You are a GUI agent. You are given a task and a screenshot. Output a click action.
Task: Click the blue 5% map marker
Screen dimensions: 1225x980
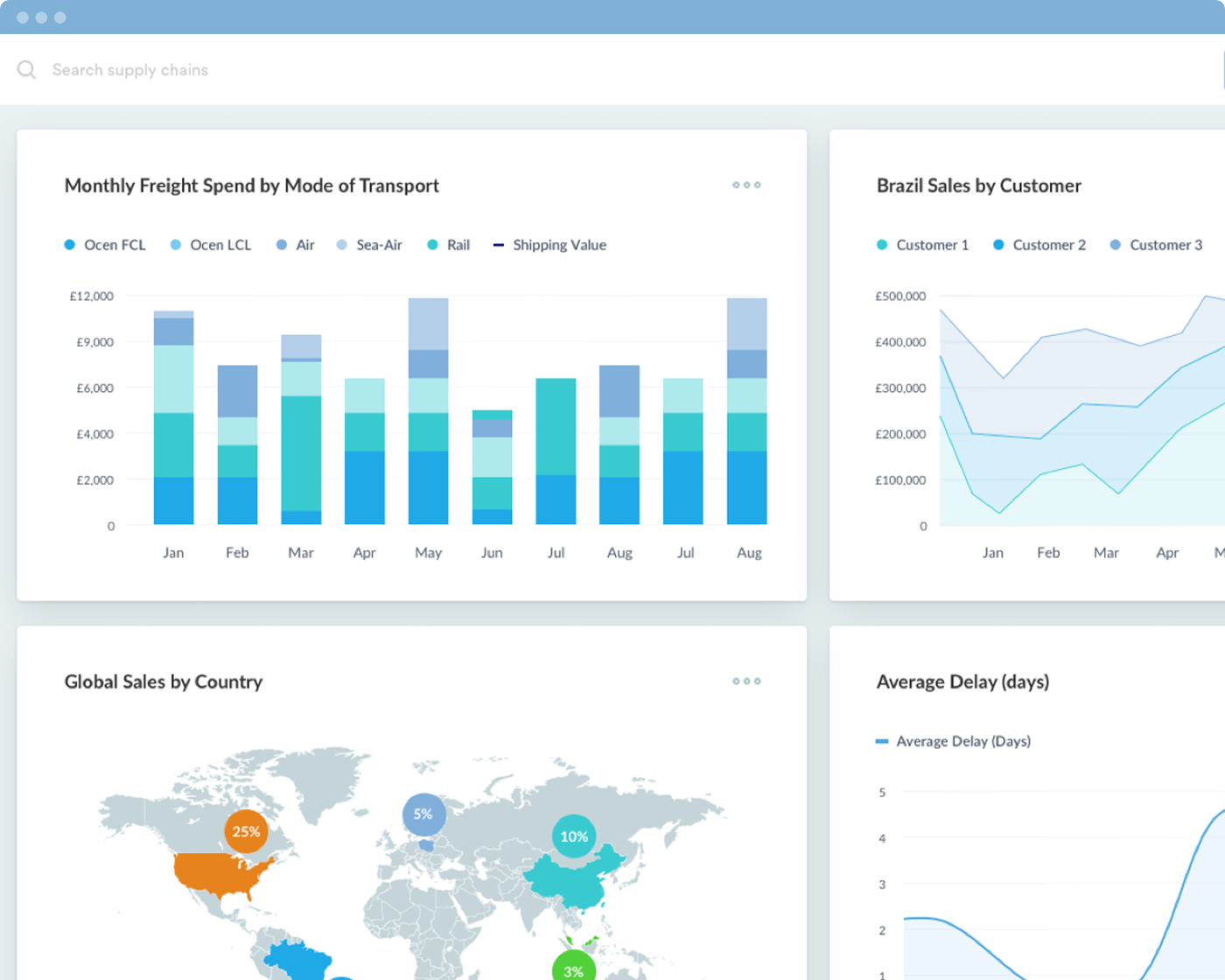tap(423, 814)
